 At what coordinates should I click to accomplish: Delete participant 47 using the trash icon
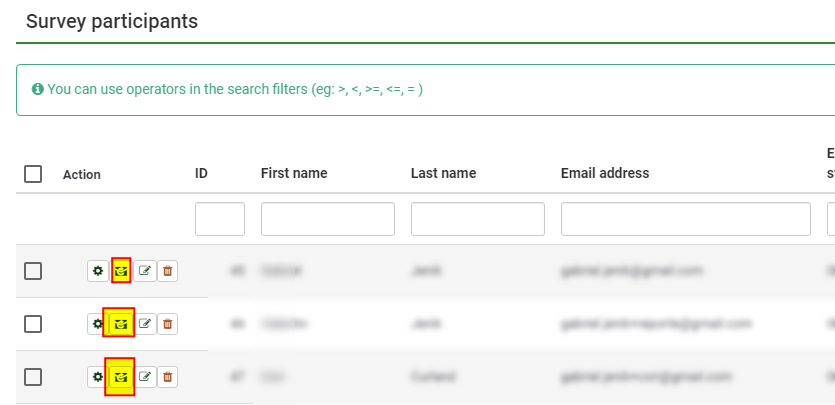click(x=168, y=376)
